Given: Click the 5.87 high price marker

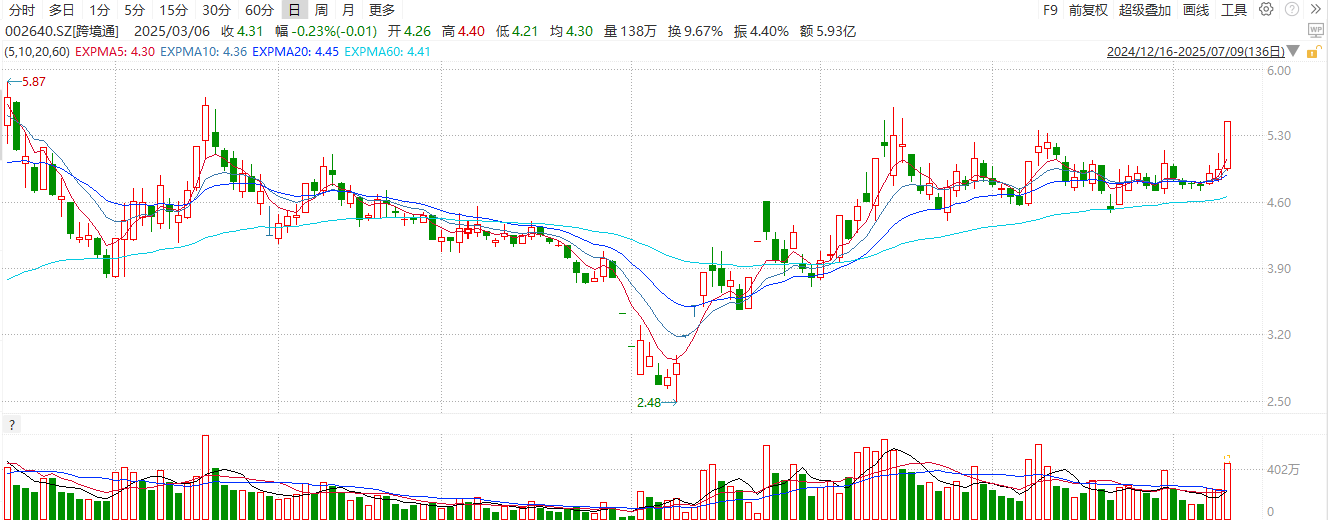Looking at the screenshot, I should click(34, 82).
